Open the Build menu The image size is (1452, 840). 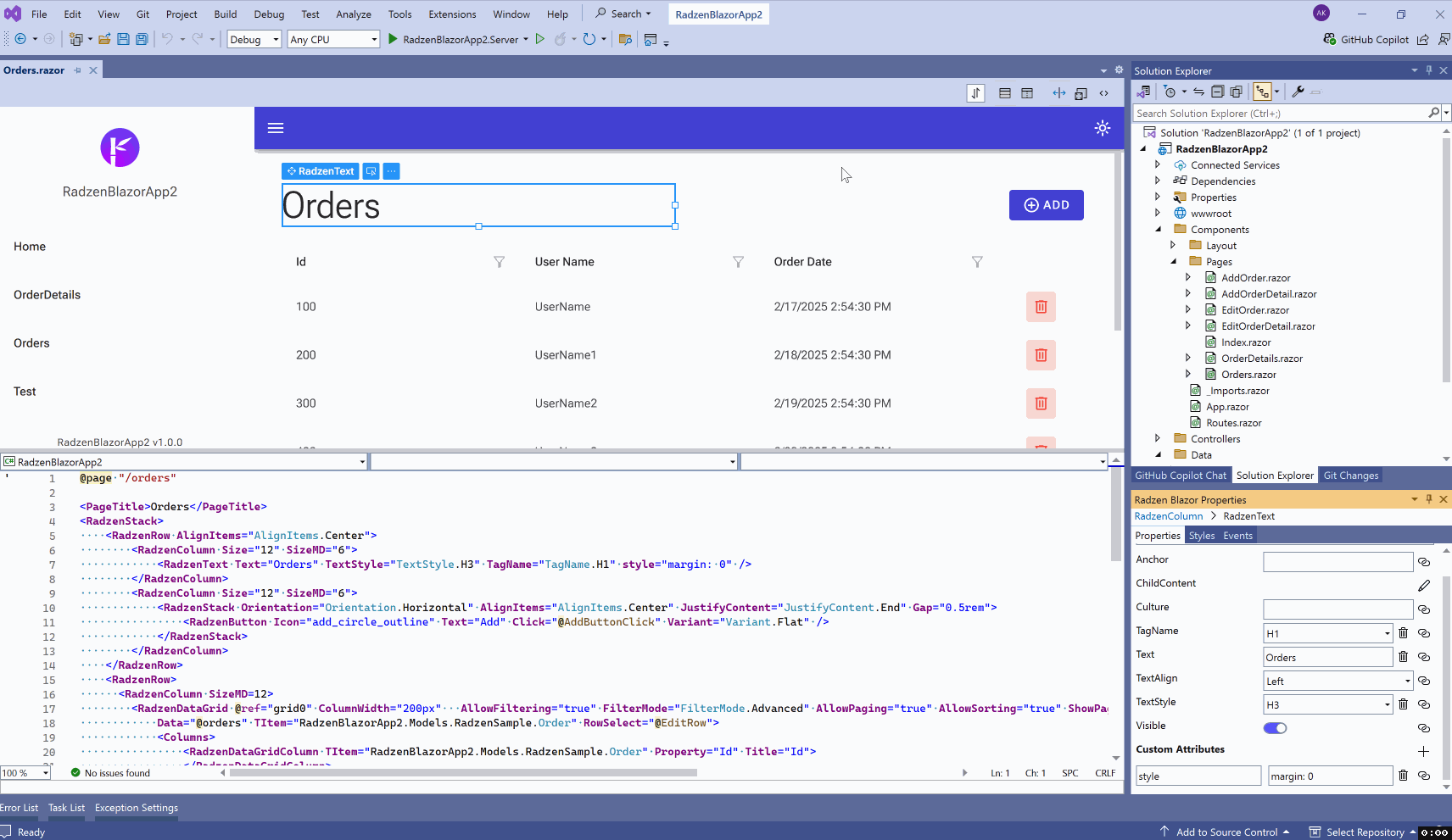226,14
